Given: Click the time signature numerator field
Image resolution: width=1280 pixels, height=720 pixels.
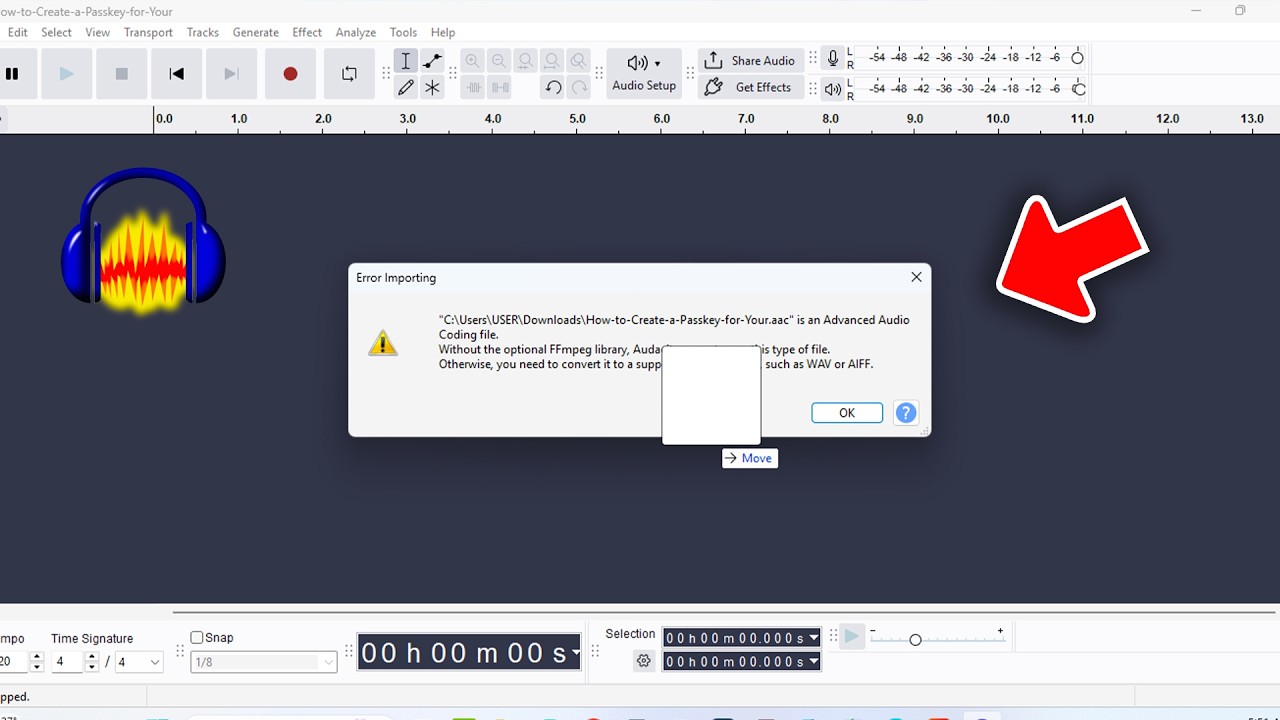Looking at the screenshot, I should [67, 662].
